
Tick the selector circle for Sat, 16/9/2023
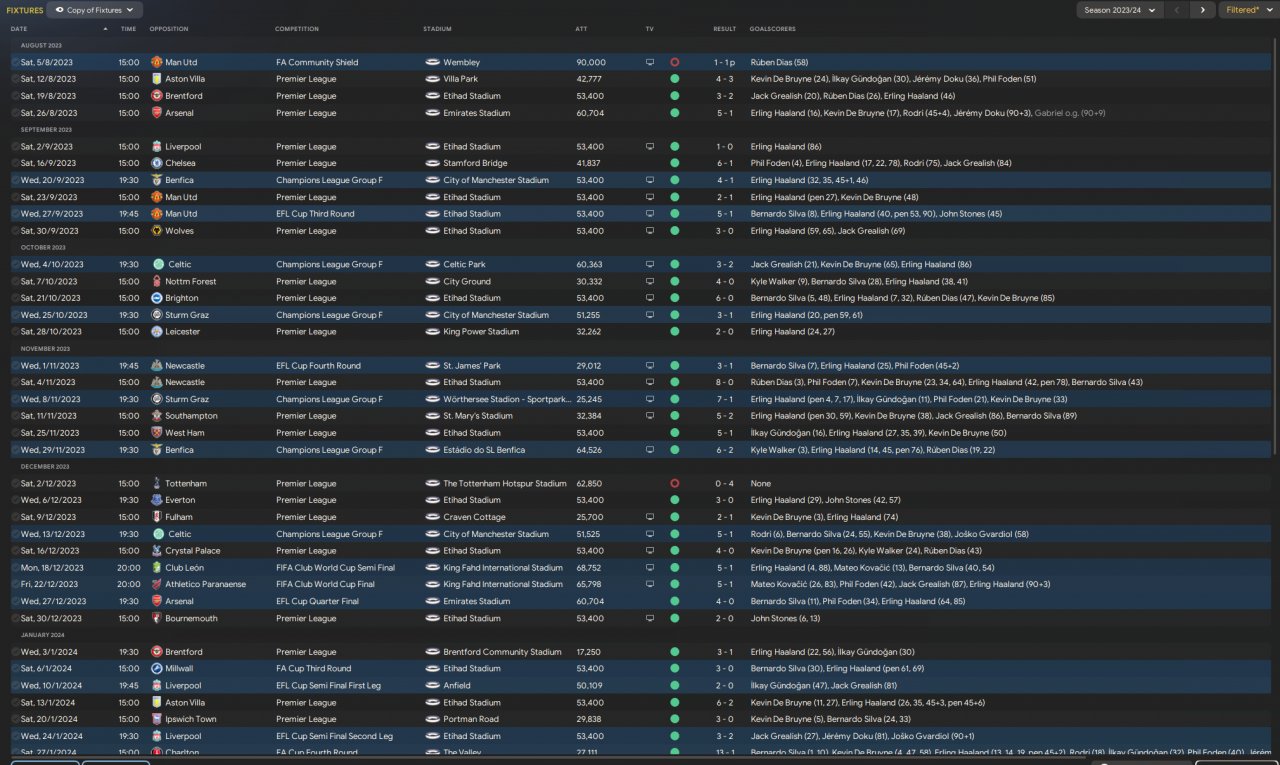click(x=15, y=163)
